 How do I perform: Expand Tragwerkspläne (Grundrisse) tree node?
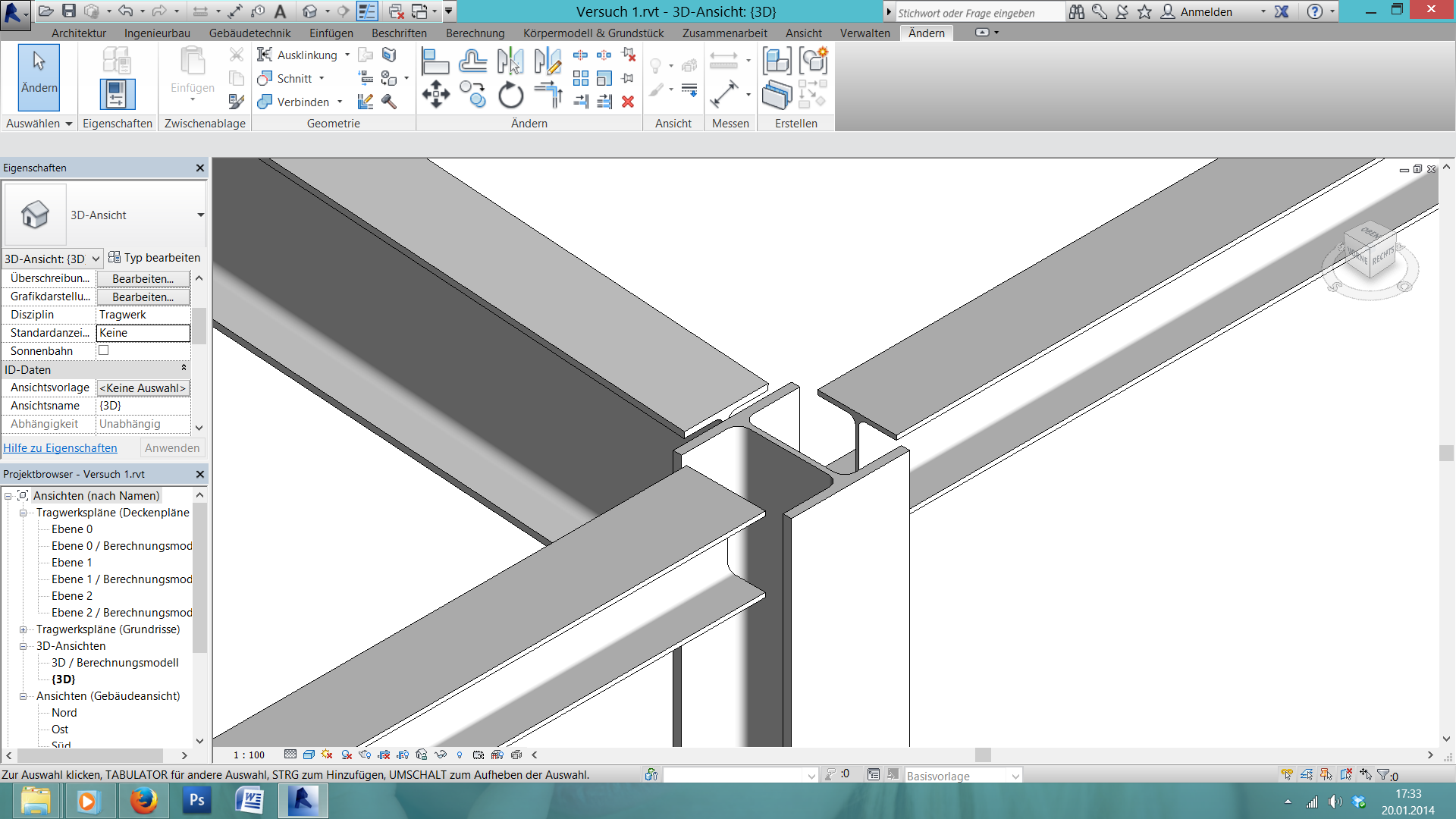[x=23, y=629]
